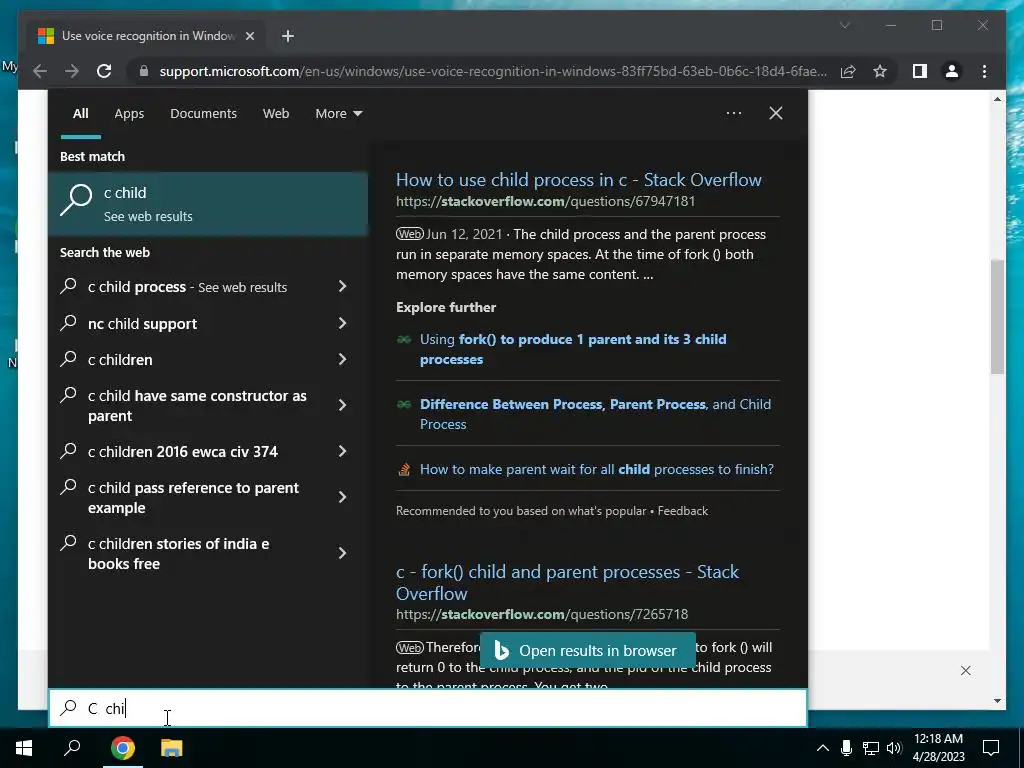Go back in Chrome
The image size is (1024, 768).
pyautogui.click(x=40, y=71)
